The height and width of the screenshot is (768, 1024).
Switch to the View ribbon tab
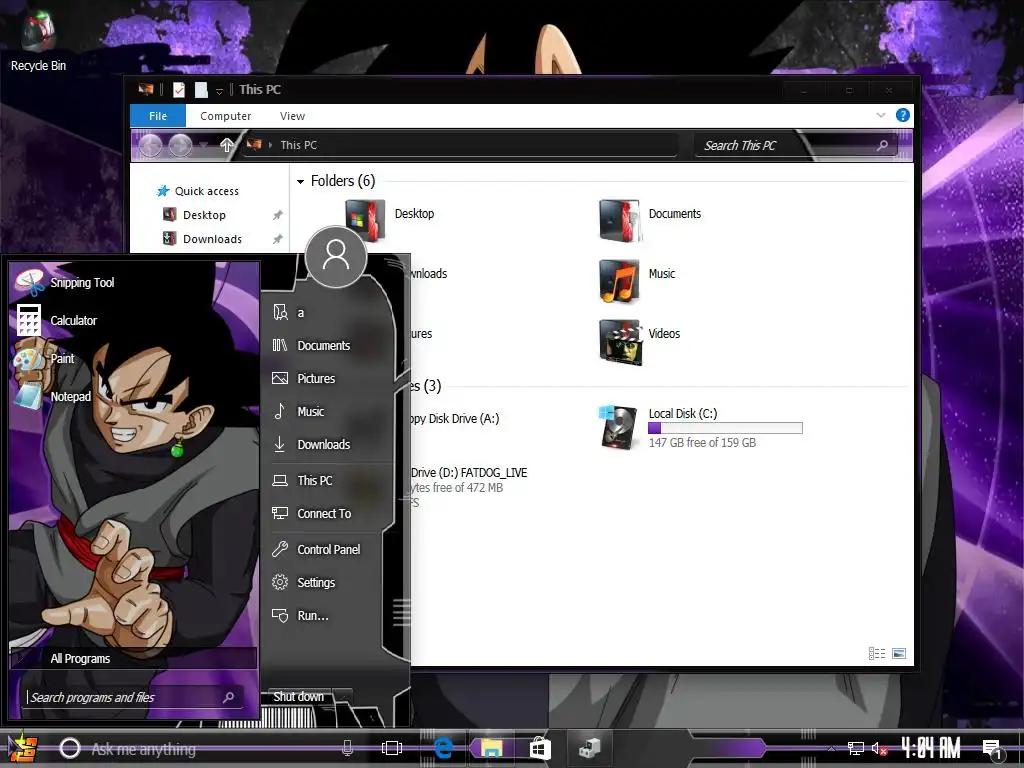(292, 116)
